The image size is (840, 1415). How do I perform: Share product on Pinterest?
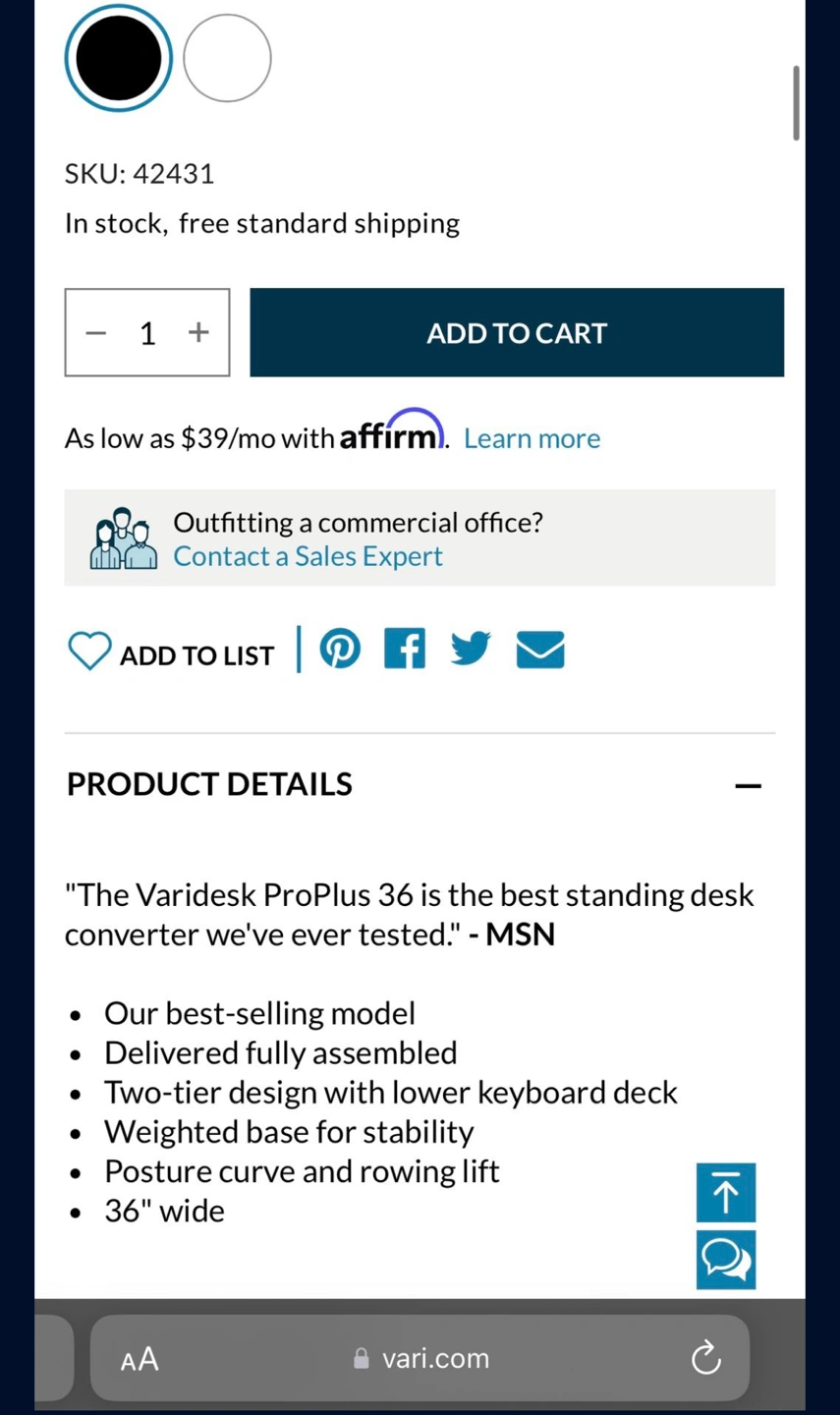coord(340,650)
